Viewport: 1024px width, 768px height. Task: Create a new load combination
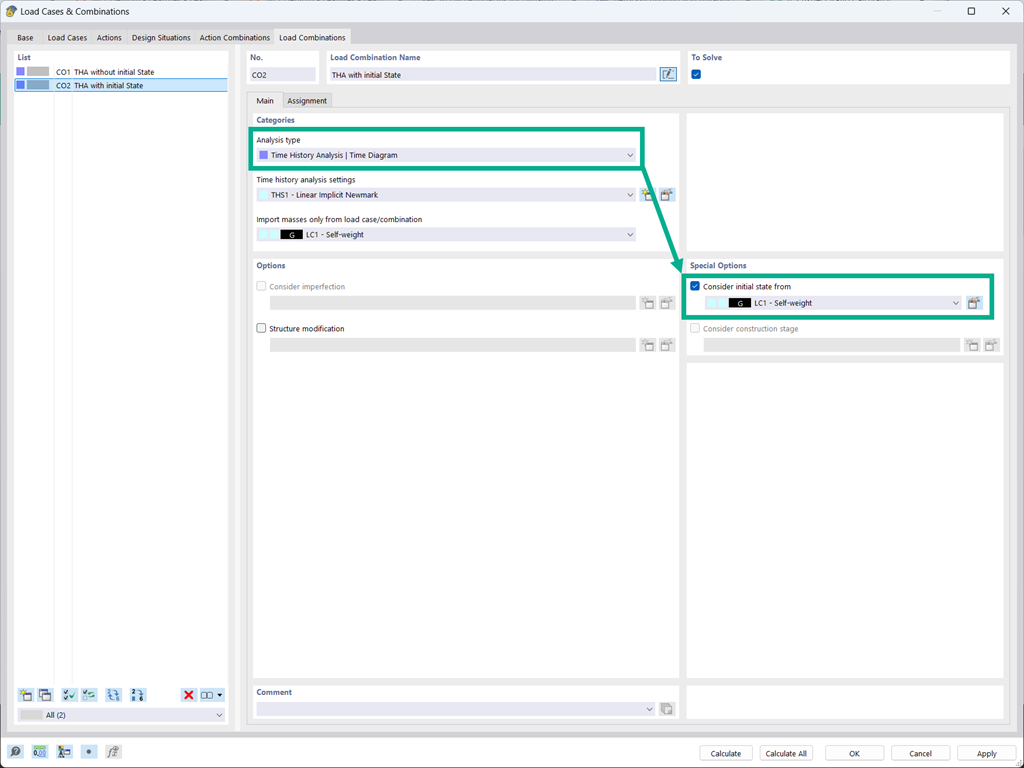(x=25, y=694)
